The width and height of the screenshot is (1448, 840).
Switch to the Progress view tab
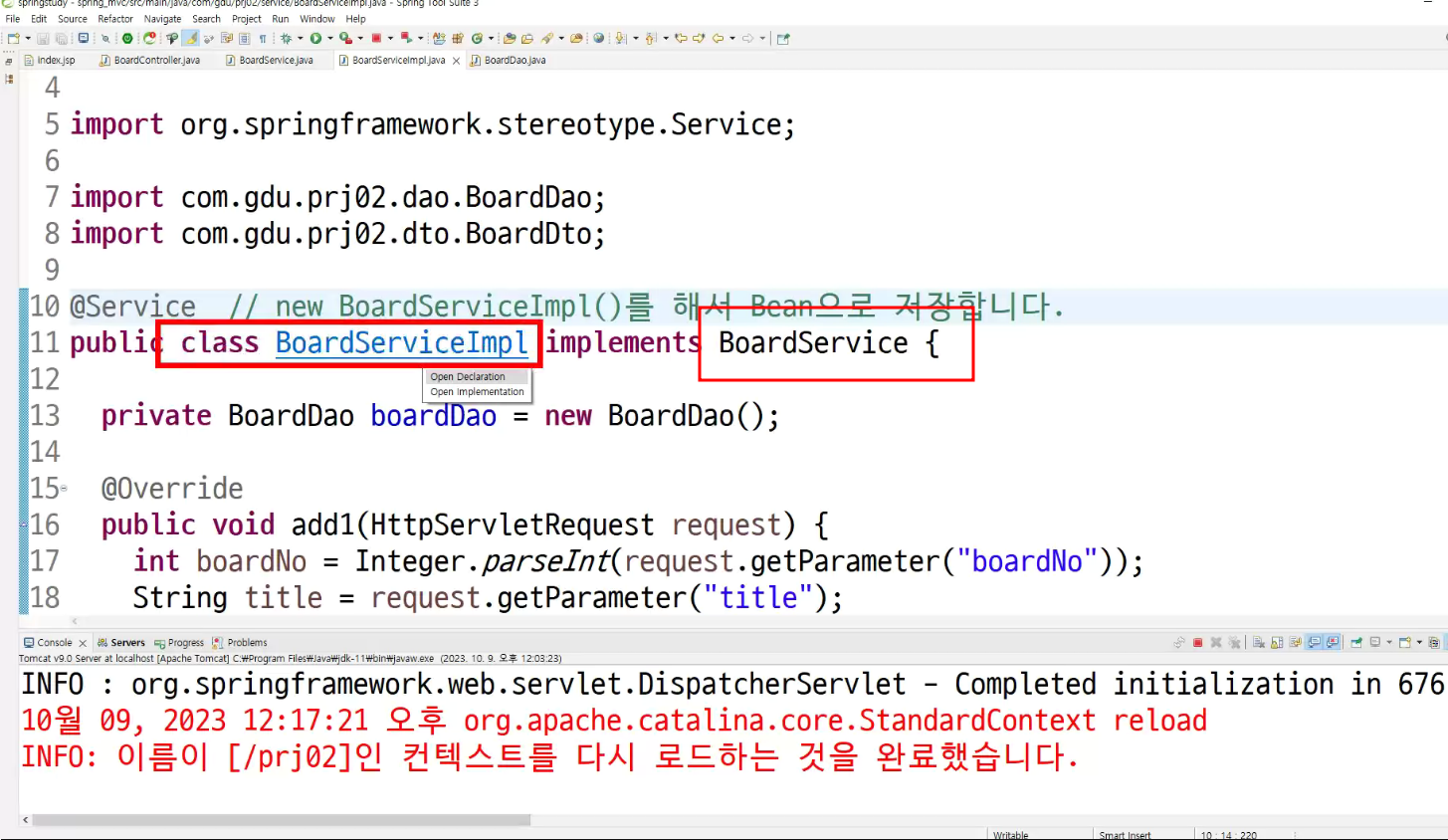(x=179, y=643)
